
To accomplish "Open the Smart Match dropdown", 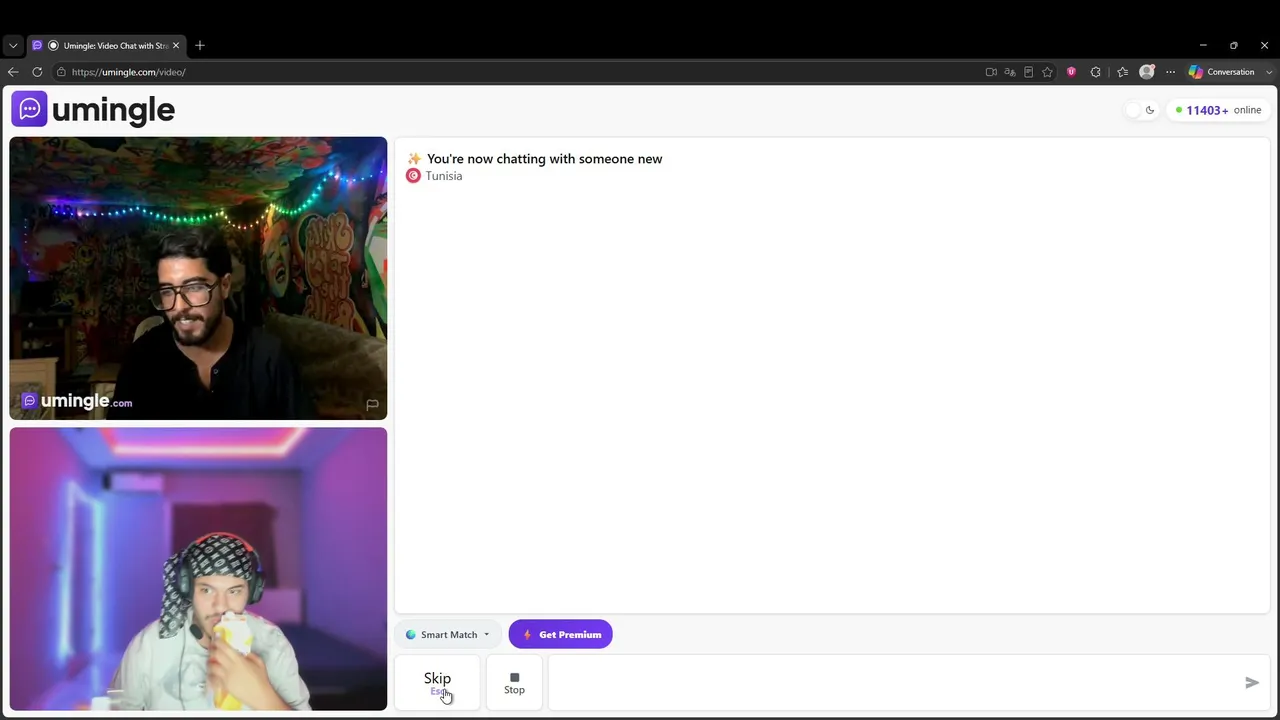I will [448, 634].
